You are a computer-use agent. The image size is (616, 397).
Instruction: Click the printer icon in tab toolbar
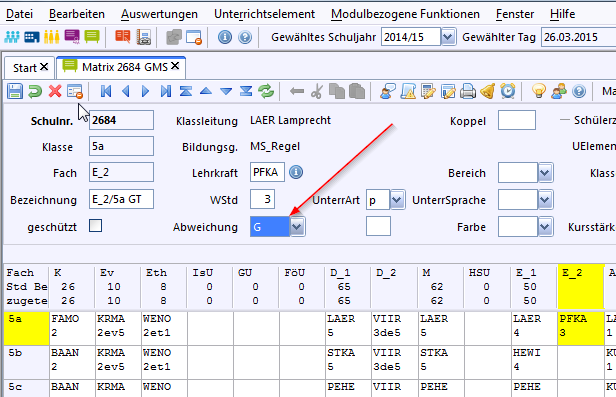tap(468, 91)
